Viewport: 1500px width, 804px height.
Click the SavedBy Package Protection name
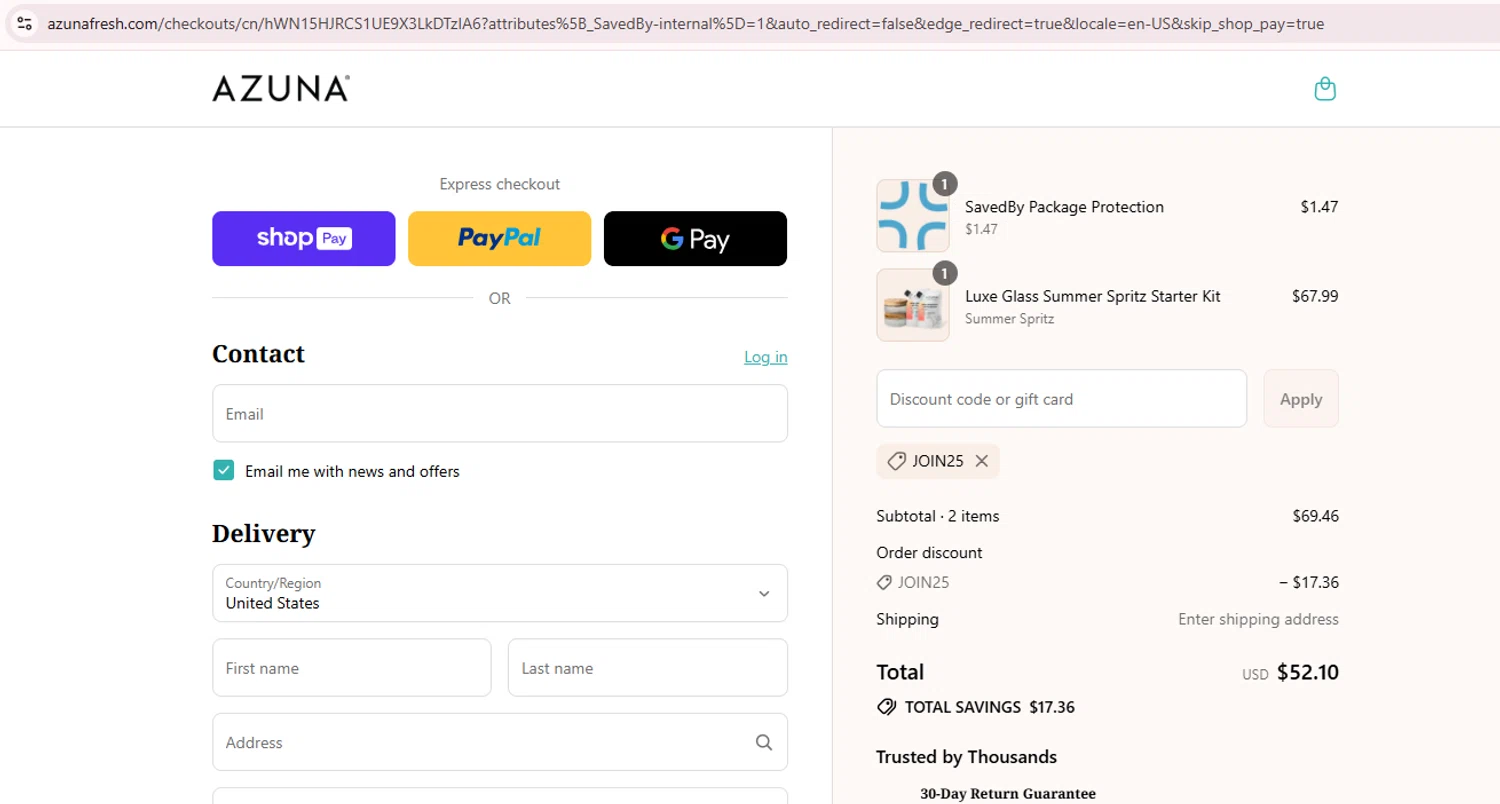(x=1064, y=207)
